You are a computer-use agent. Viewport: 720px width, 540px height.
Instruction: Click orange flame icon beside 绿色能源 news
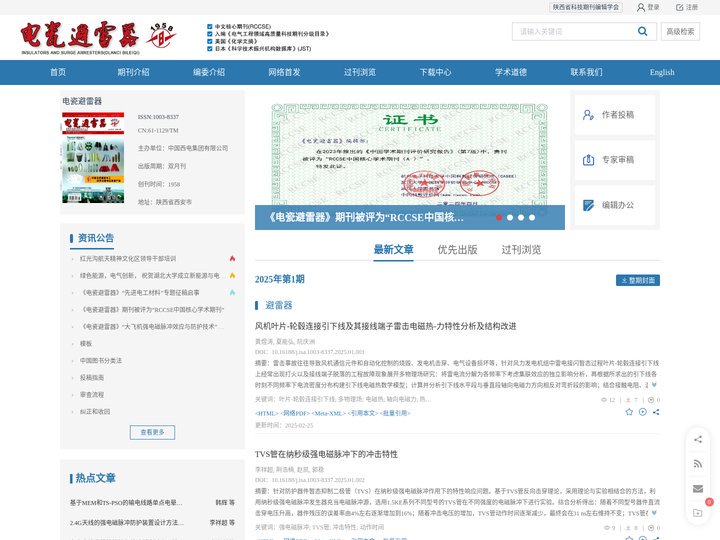232,276
